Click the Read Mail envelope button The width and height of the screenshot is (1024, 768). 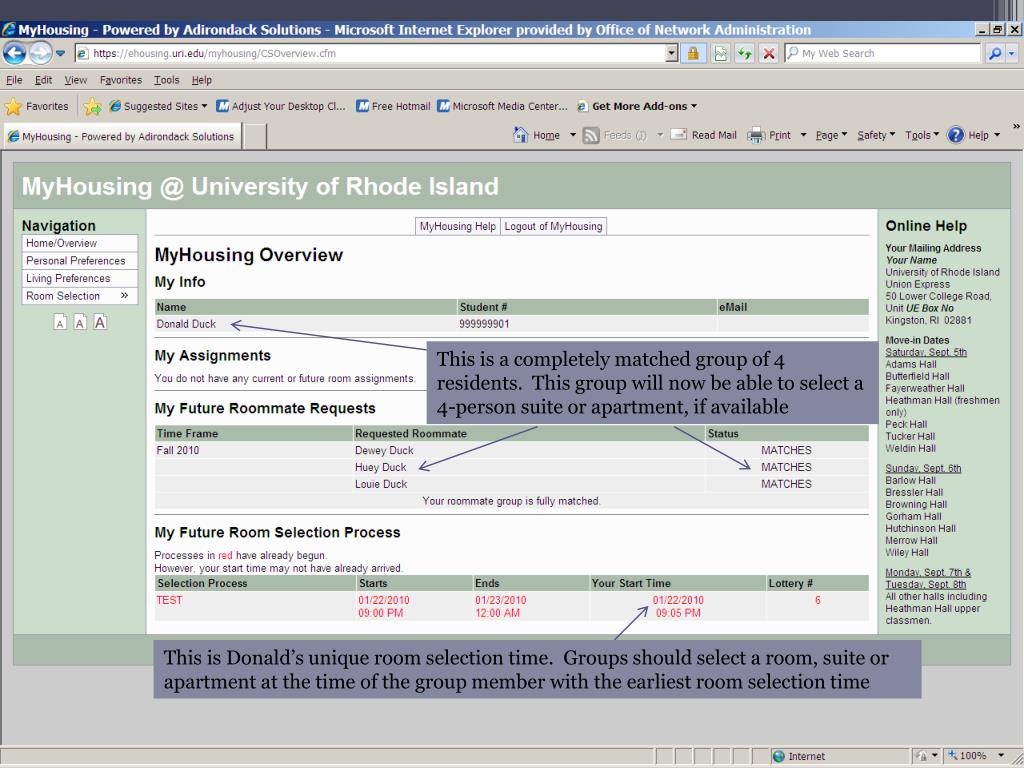[704, 135]
